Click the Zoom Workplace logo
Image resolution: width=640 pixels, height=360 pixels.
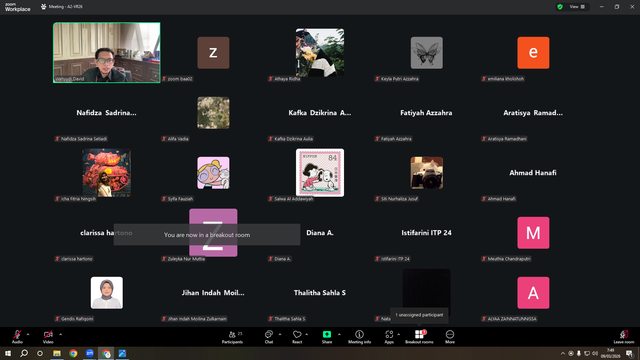[x=18, y=7]
